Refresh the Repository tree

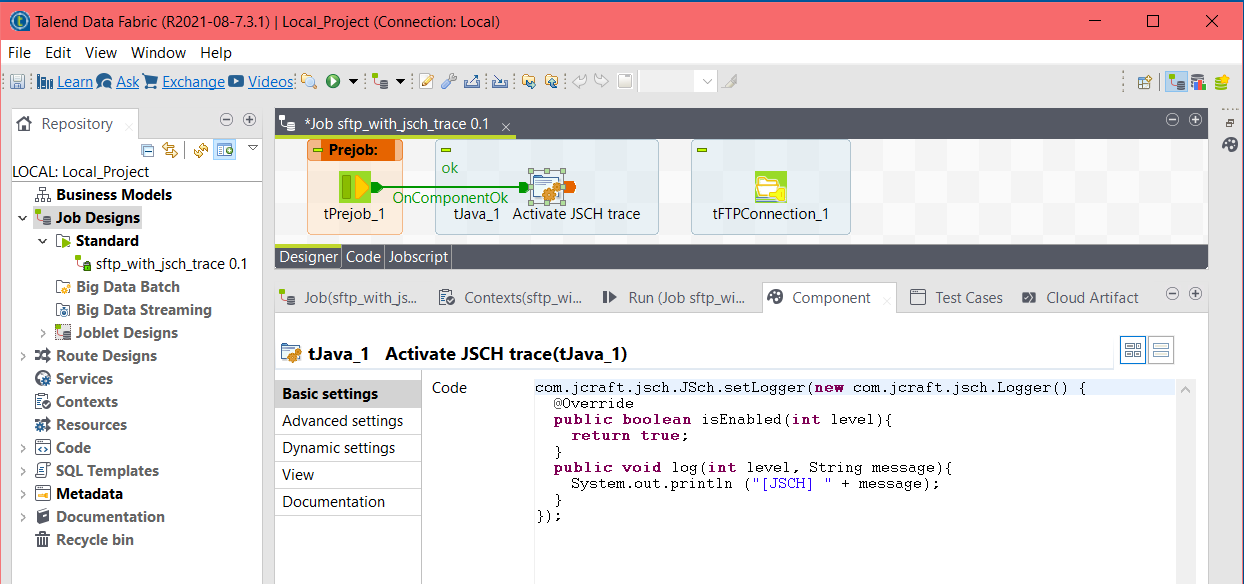point(201,150)
